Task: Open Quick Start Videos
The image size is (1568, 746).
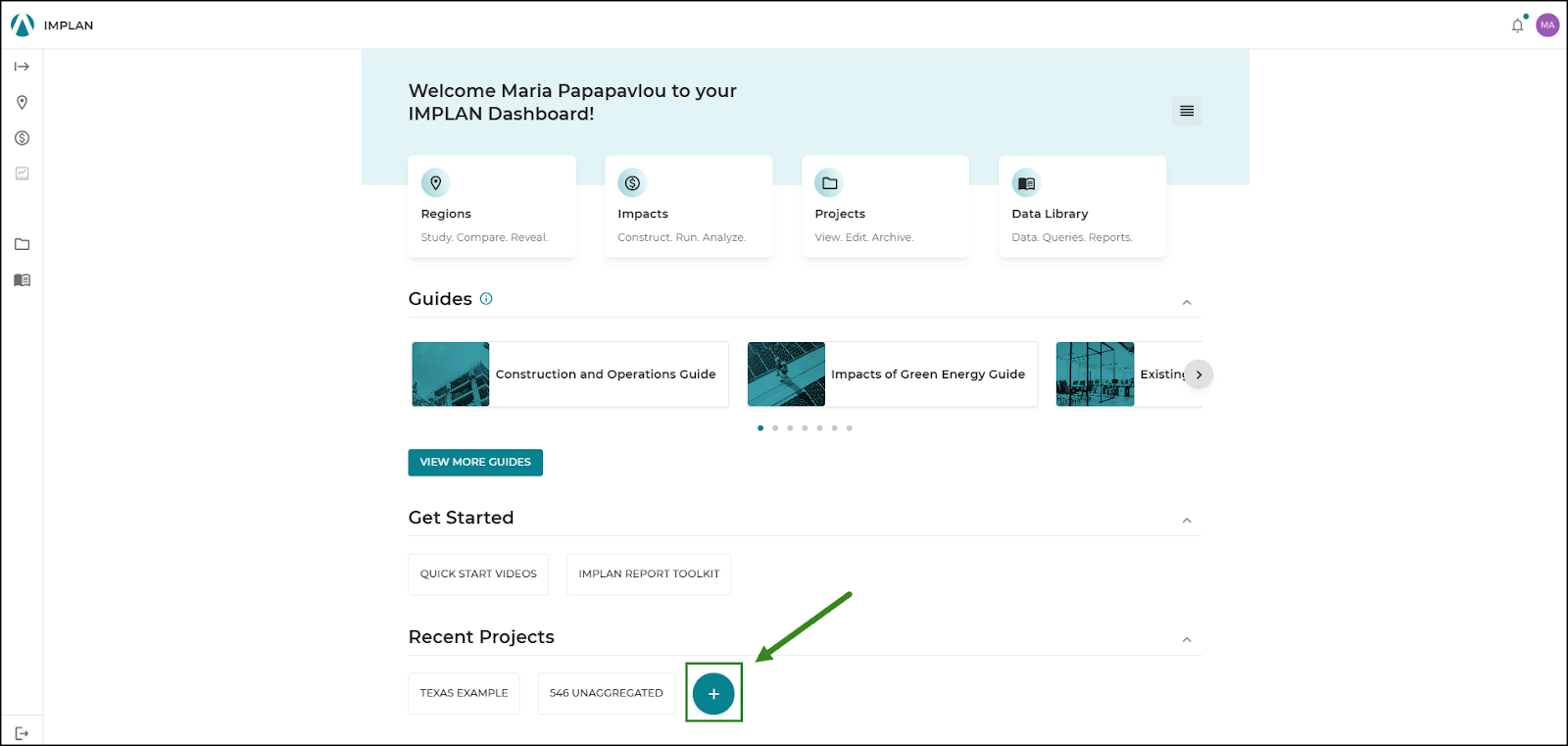Action: pos(478,574)
